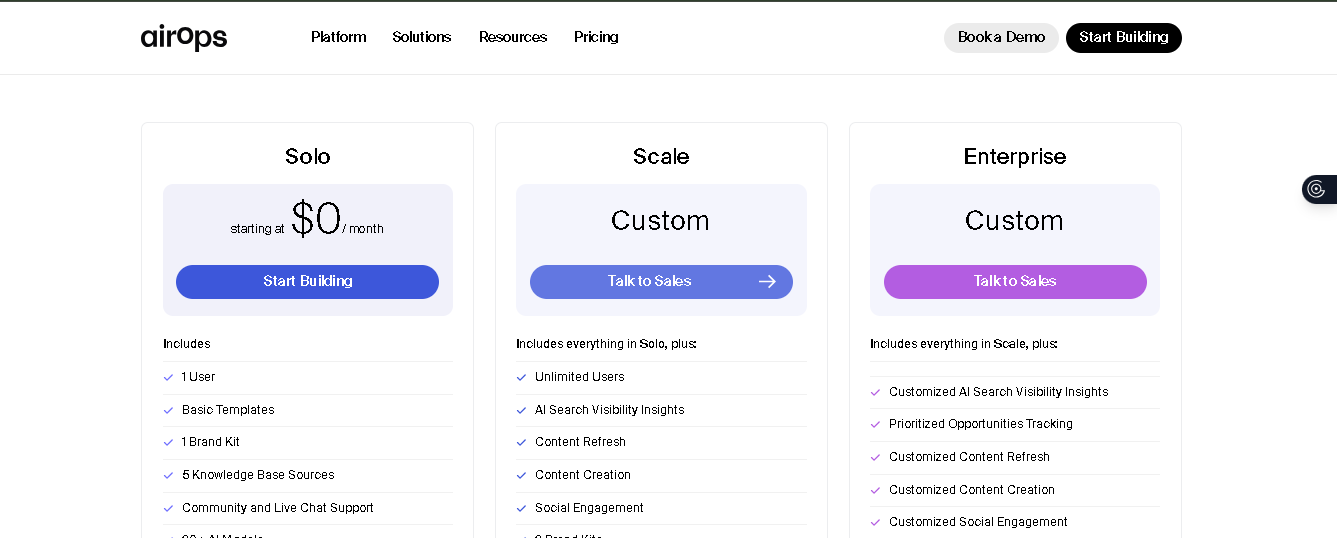Click checkmark beside AI Search Visibility Insights in Scale
Viewport: 1337px width, 538px height.
(x=521, y=410)
